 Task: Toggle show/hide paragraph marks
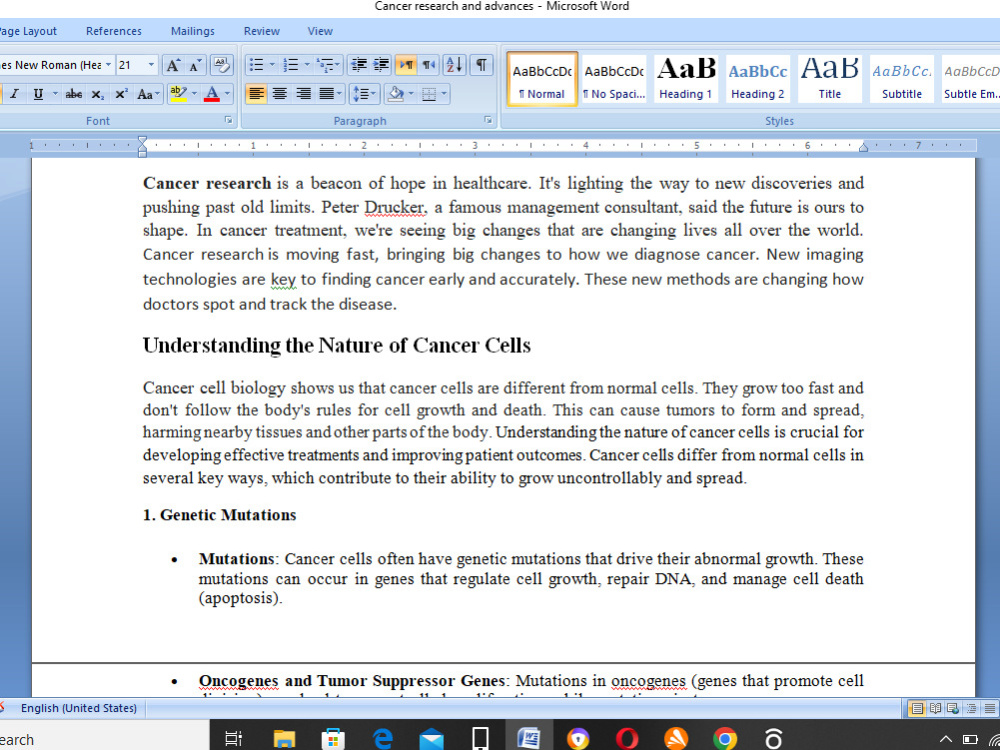tap(482, 65)
